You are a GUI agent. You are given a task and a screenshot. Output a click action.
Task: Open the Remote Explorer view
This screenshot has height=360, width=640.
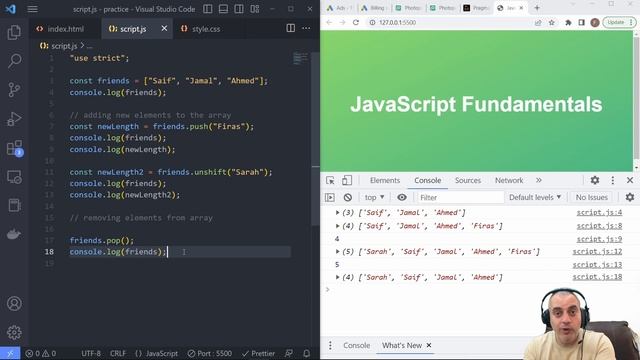click(14, 177)
